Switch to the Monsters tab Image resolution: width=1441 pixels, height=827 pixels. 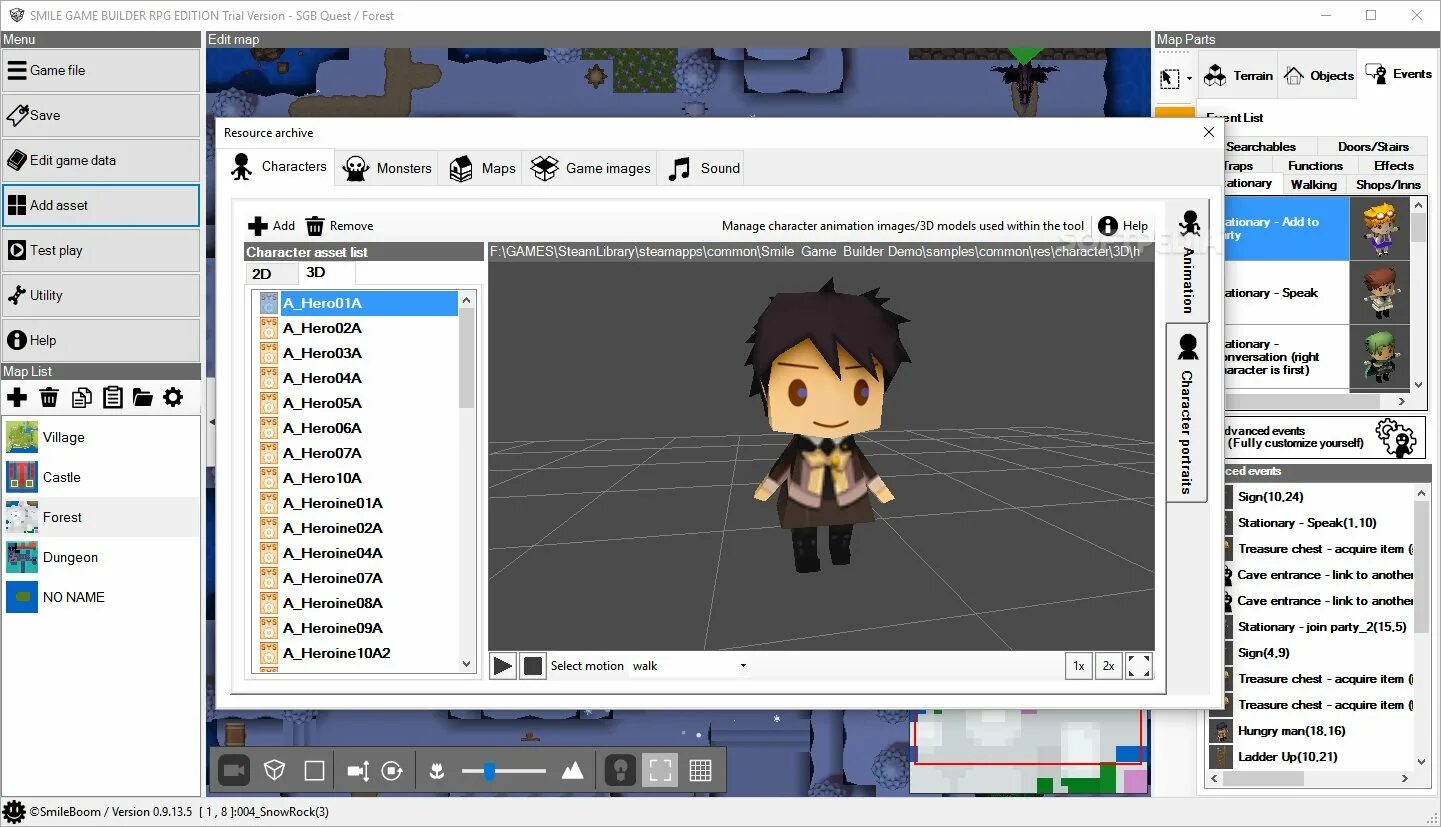[x=387, y=168]
